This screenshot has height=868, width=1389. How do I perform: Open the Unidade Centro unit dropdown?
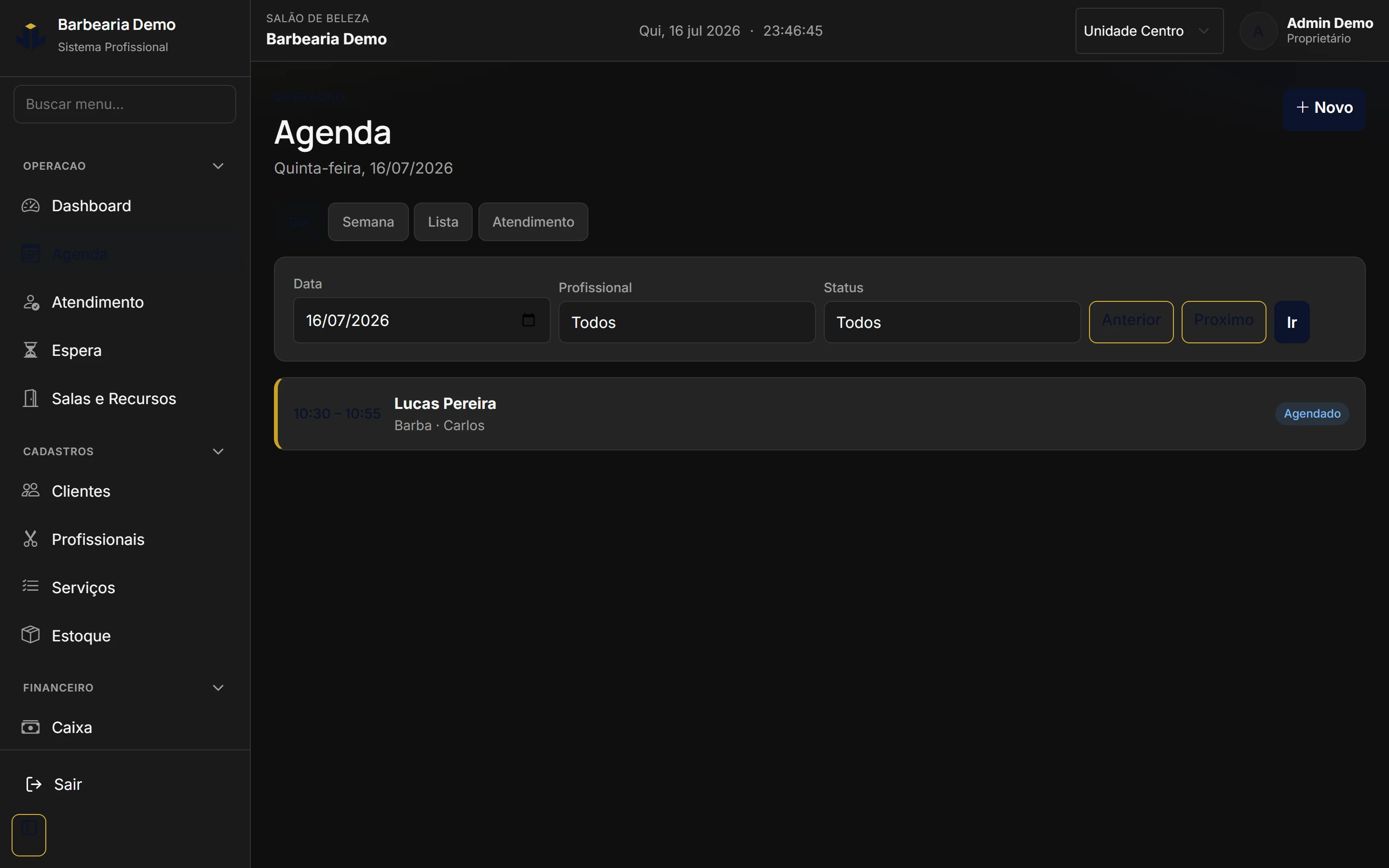pyautogui.click(x=1149, y=31)
